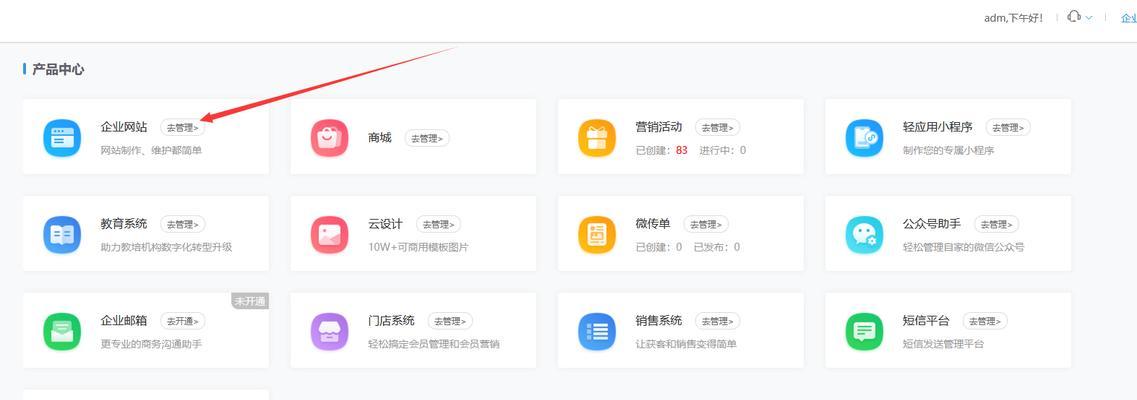The width and height of the screenshot is (1137, 400).
Task: Click the 门店系统 title text
Action: [392, 320]
